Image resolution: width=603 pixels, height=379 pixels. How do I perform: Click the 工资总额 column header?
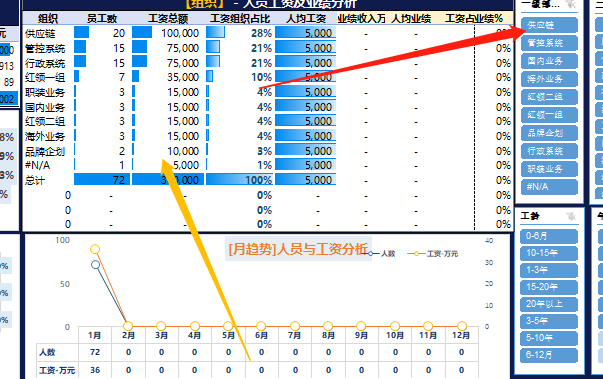tap(168, 18)
